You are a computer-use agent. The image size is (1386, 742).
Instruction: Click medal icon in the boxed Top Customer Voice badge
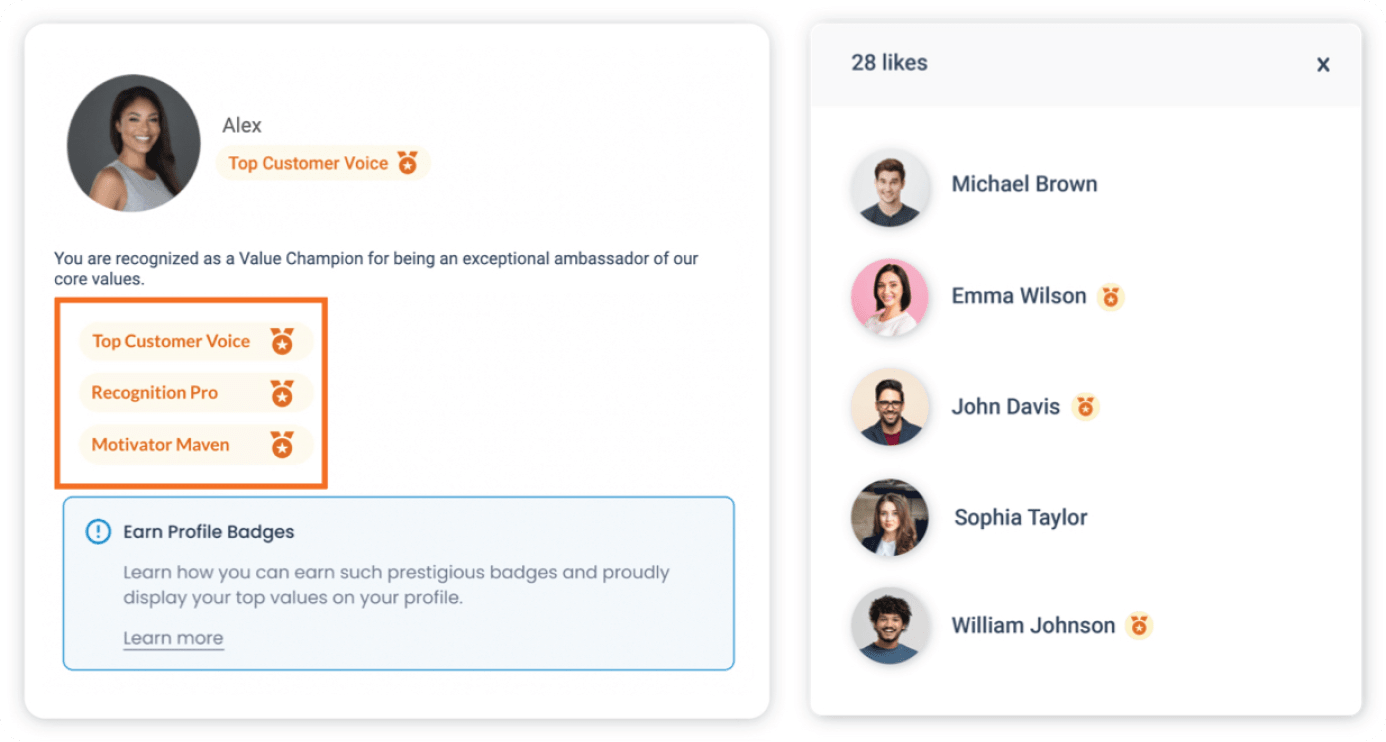click(x=282, y=342)
